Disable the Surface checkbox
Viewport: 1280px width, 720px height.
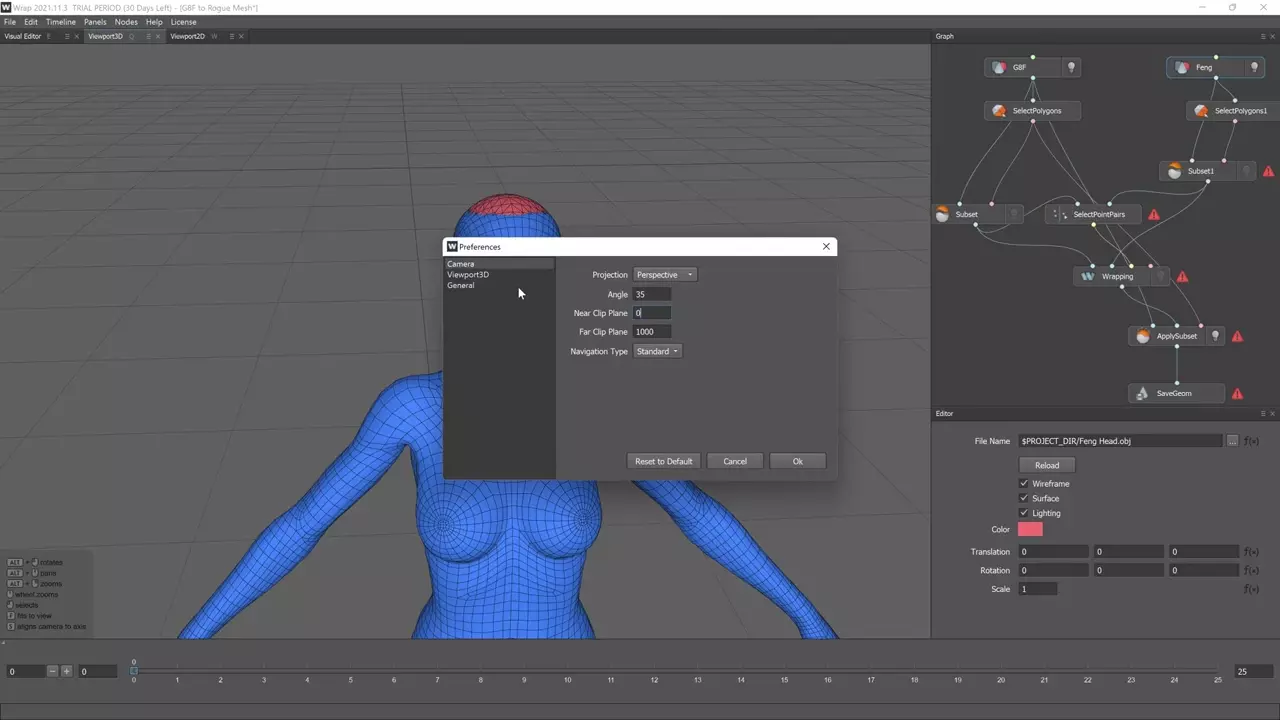1024,498
